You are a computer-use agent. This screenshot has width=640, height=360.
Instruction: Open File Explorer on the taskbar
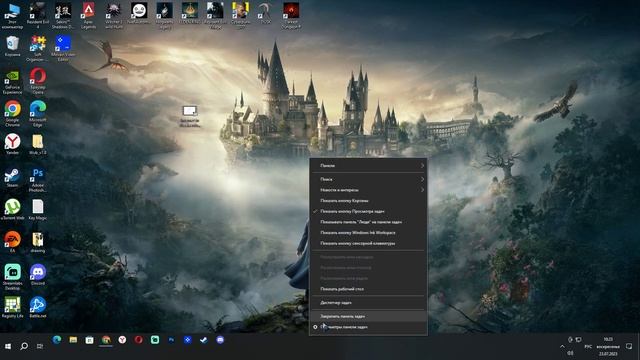(x=73, y=340)
